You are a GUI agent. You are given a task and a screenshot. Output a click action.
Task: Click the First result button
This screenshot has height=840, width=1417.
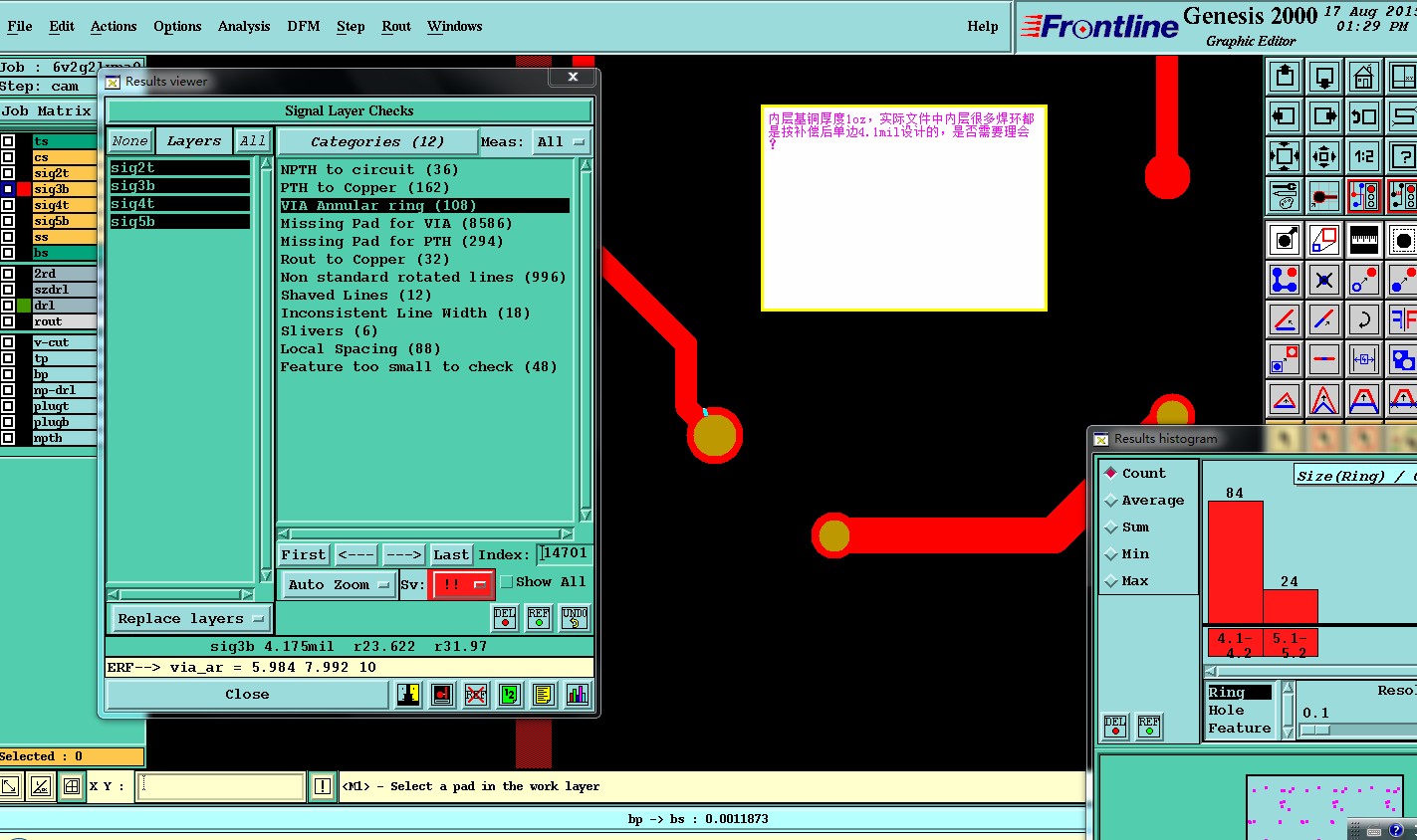coord(304,554)
